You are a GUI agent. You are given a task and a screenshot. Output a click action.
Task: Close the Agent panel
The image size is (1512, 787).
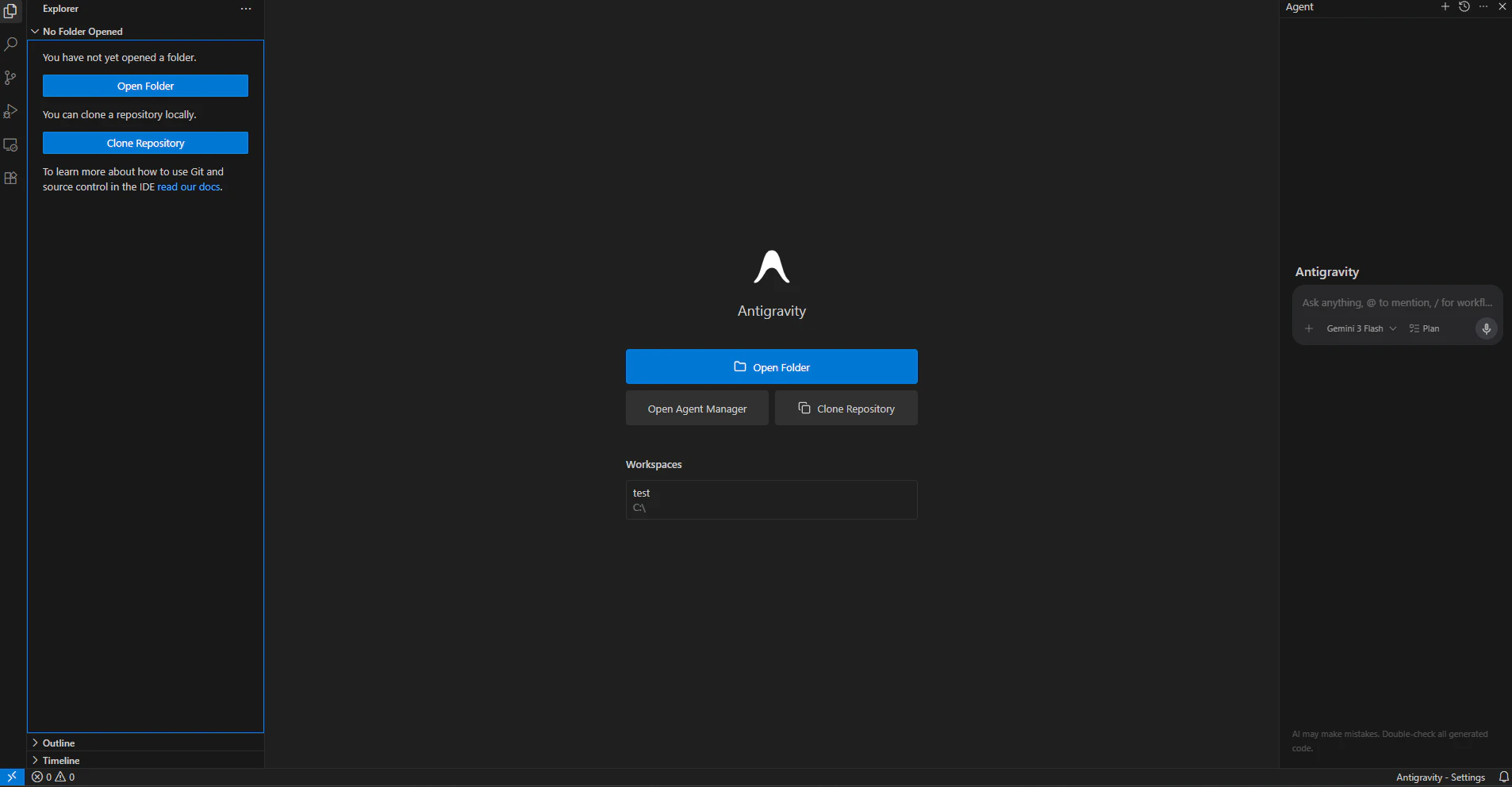coord(1502,6)
